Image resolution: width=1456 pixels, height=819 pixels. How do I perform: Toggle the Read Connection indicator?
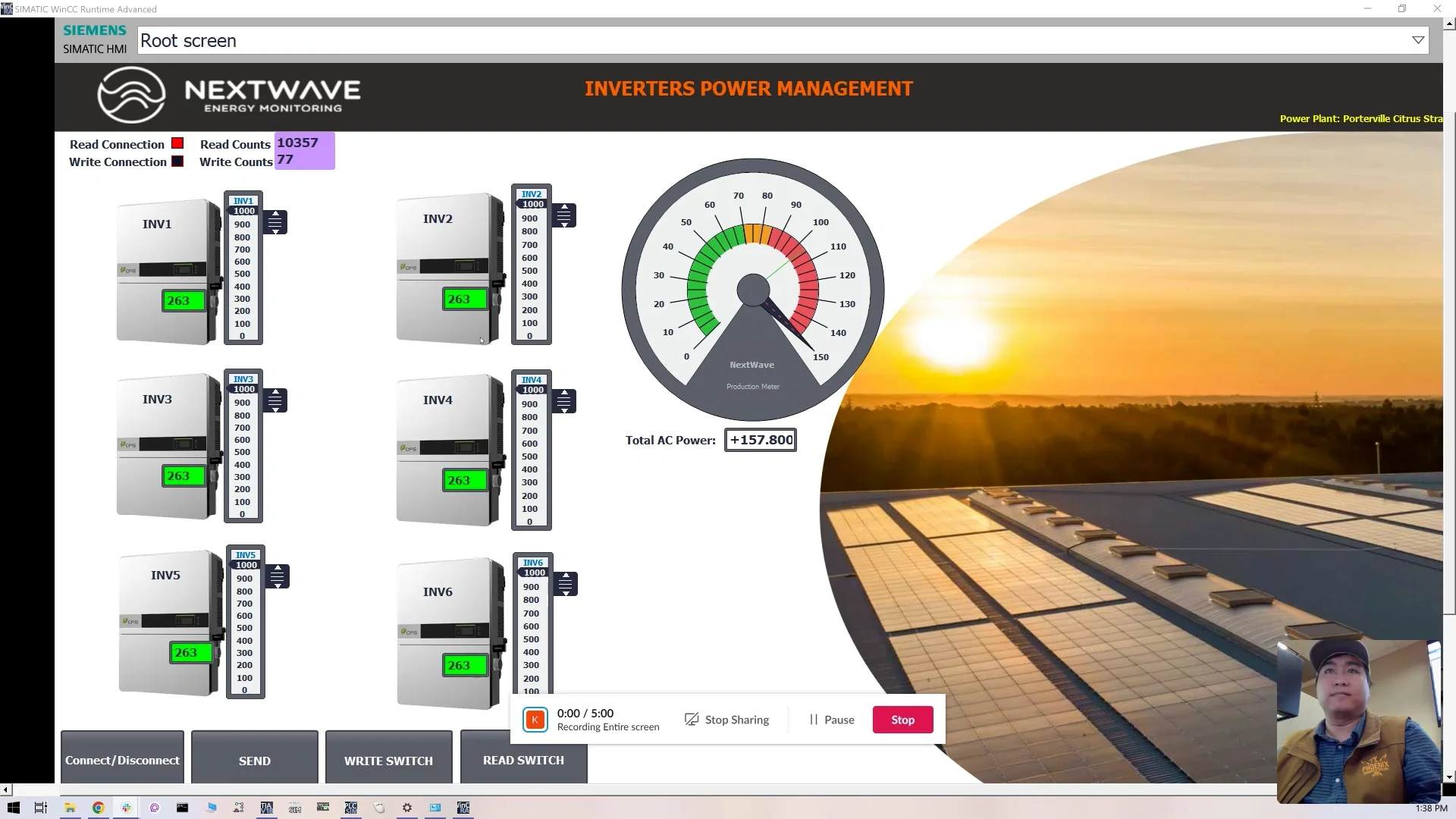tap(178, 143)
